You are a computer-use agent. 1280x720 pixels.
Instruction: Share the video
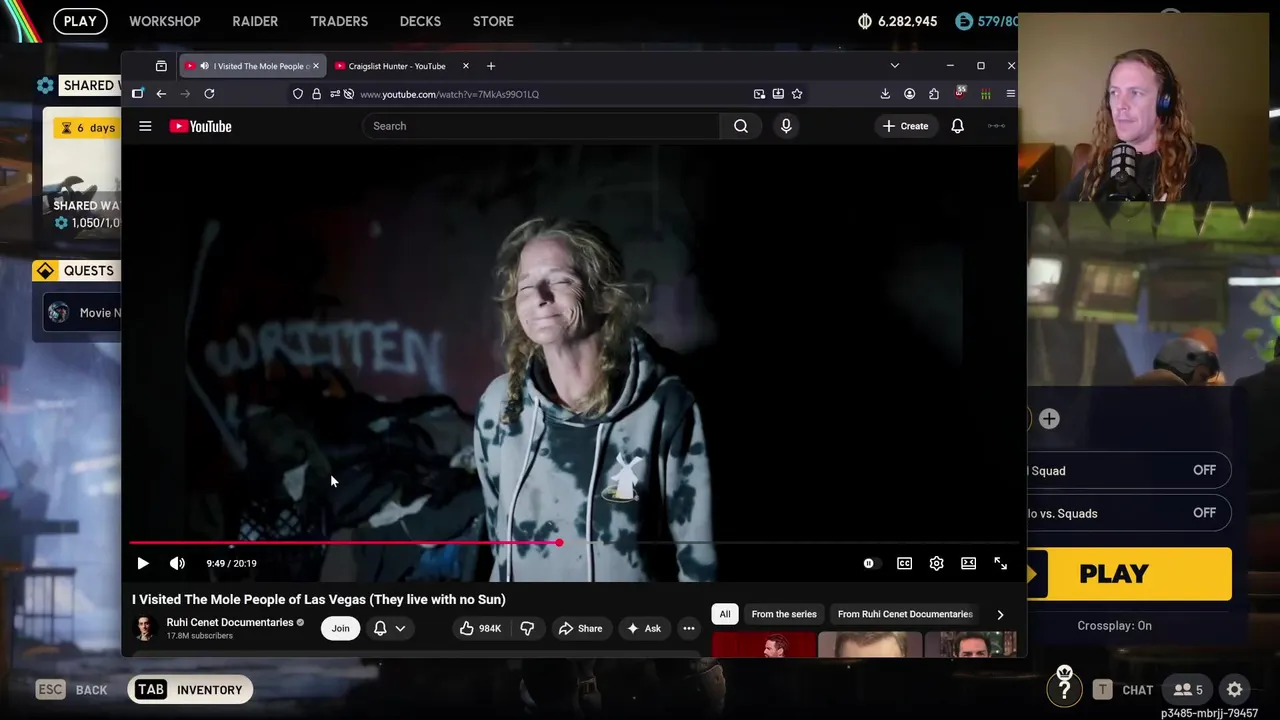[x=580, y=628]
